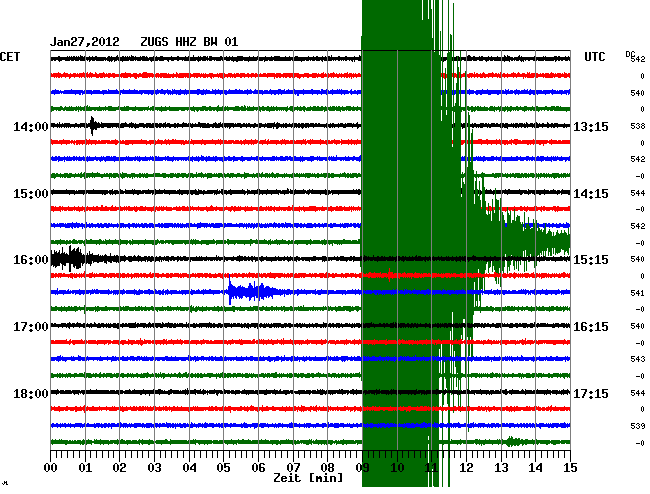Select minute 07 on the time axis
This screenshot has height=494, width=650.
[x=293, y=467]
